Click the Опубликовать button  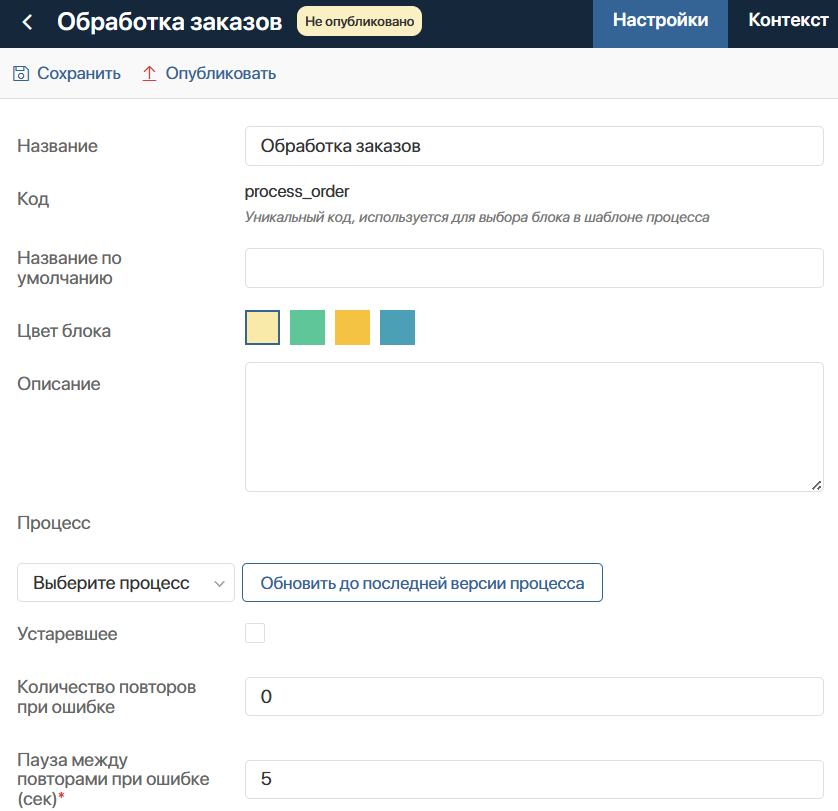(x=209, y=73)
